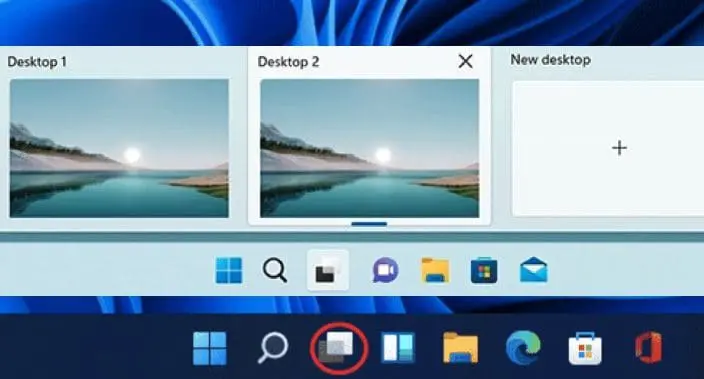
Task: Open Microsoft Store on light taskbar
Action: 484,270
